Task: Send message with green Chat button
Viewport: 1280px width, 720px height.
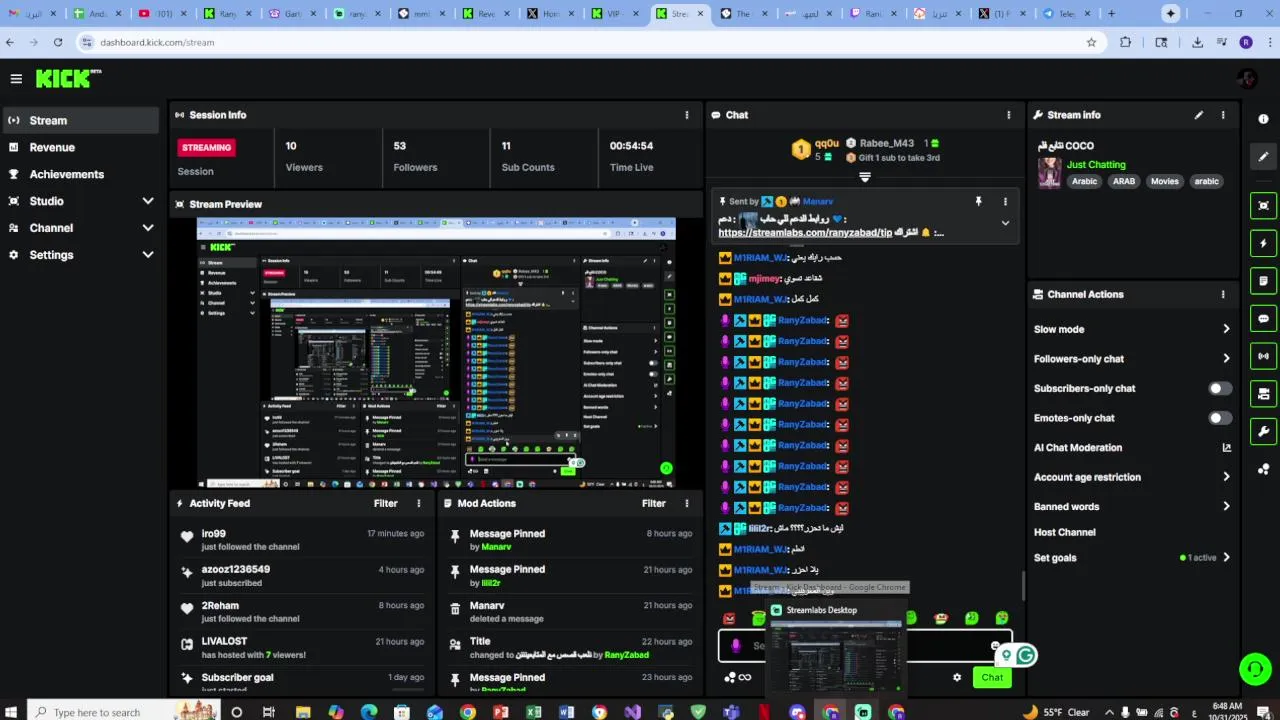Action: click(992, 677)
